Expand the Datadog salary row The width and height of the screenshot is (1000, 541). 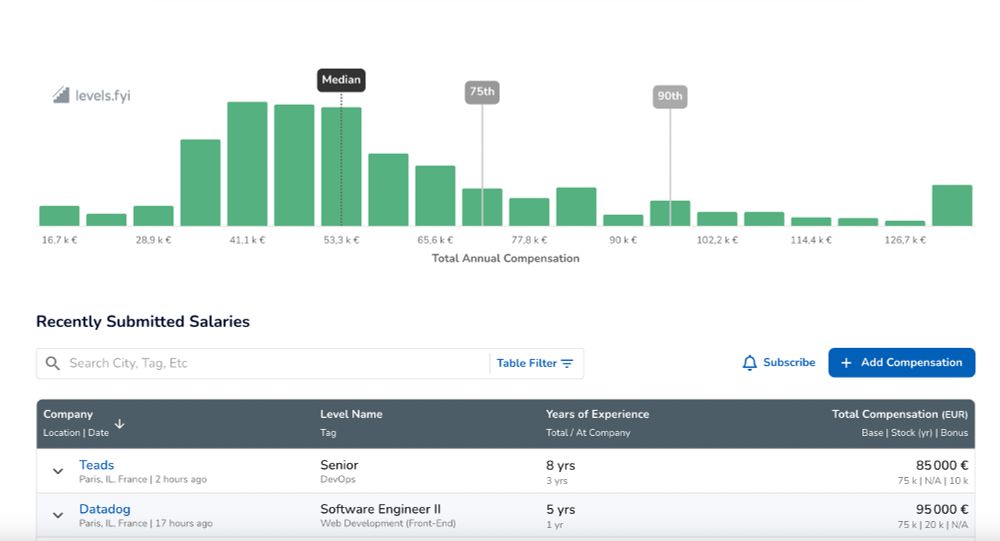click(58, 515)
